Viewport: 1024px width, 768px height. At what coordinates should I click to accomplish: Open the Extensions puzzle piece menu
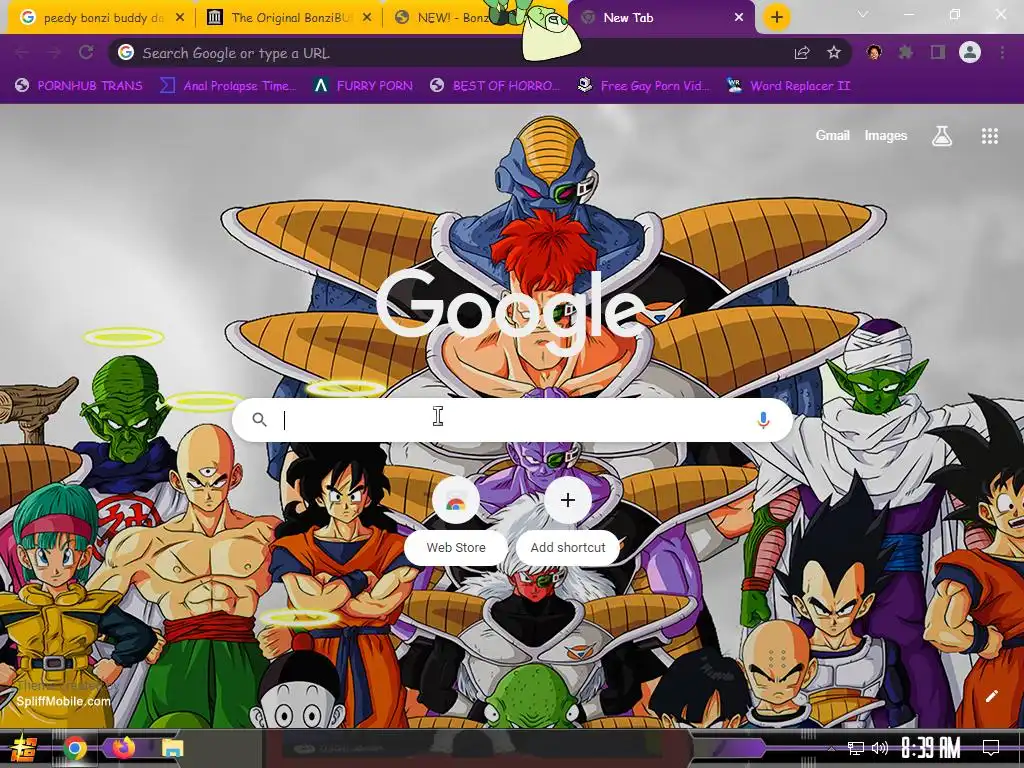tap(906, 52)
